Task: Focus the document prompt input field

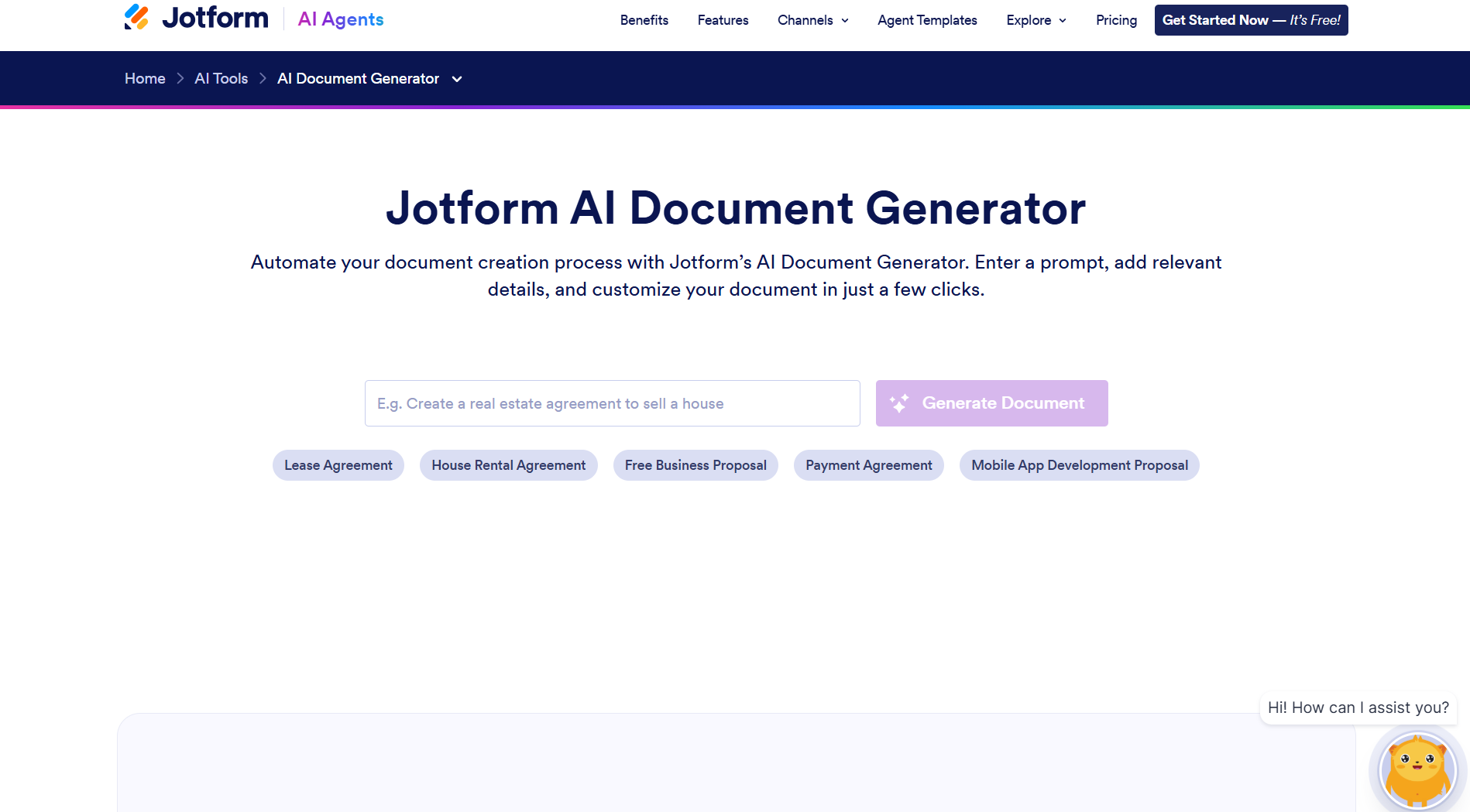Action: click(x=613, y=403)
